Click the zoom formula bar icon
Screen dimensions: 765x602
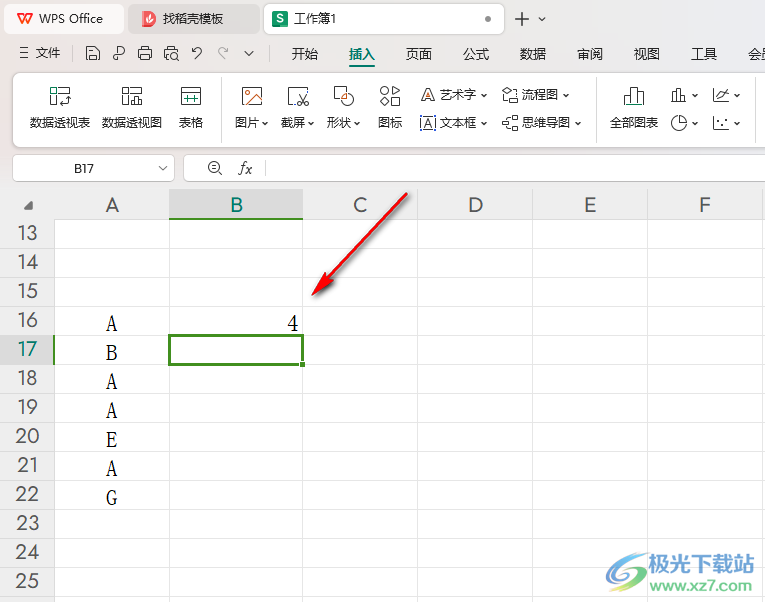coord(215,168)
